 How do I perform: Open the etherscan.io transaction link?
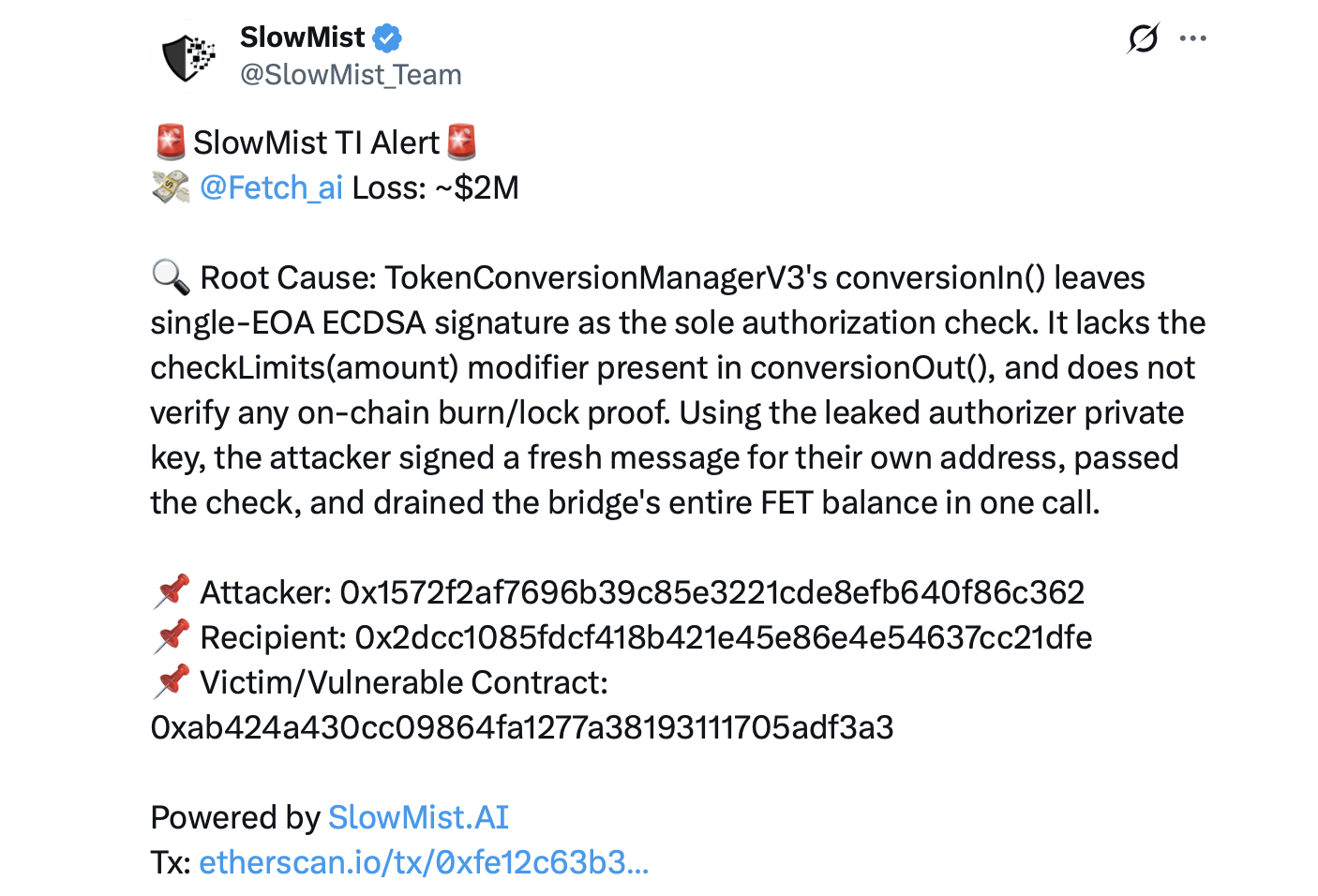[x=424, y=862]
